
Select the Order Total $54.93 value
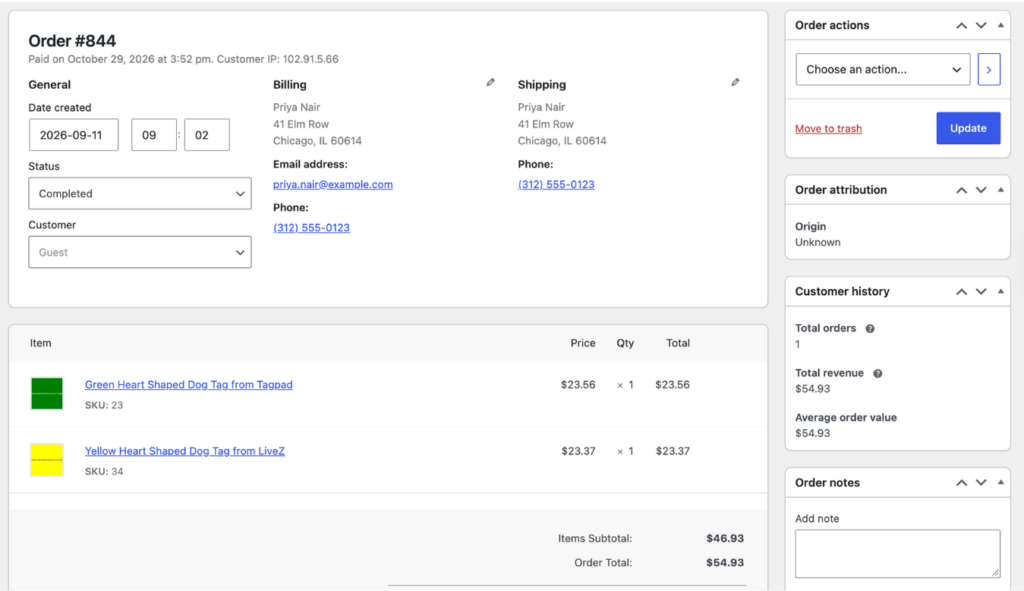click(x=725, y=562)
